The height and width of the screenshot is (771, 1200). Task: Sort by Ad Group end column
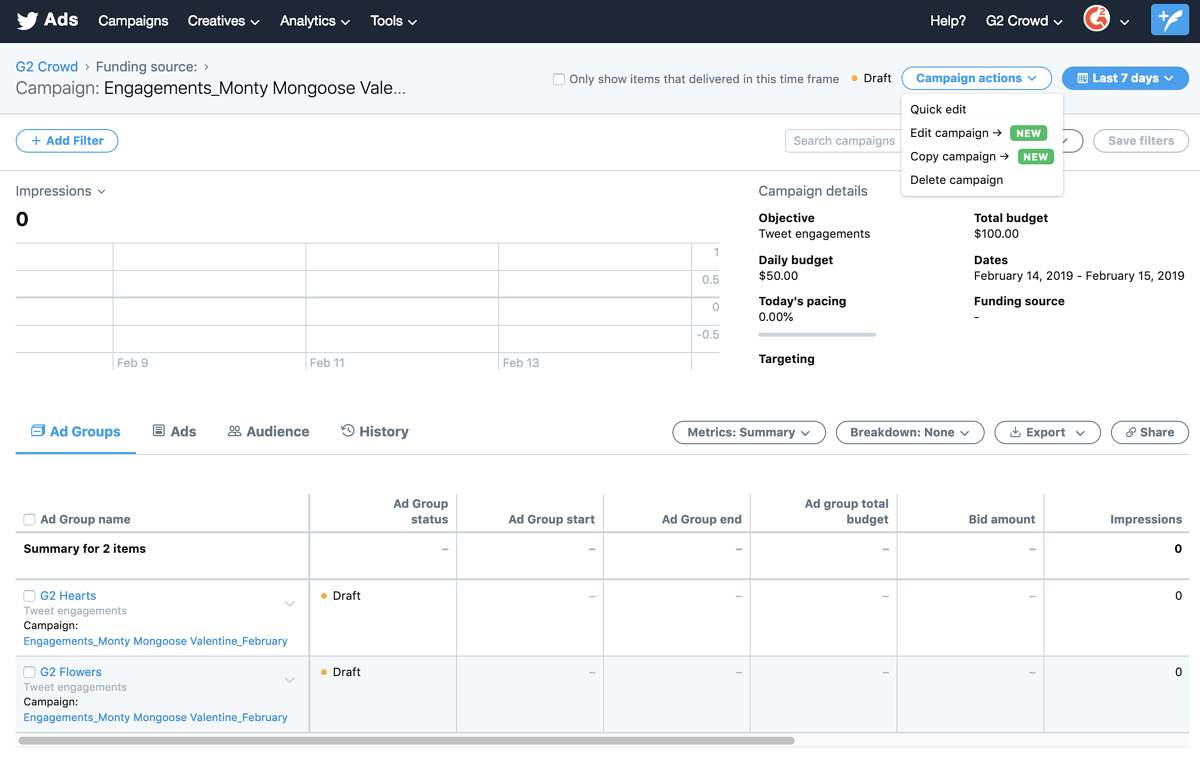click(x=702, y=519)
